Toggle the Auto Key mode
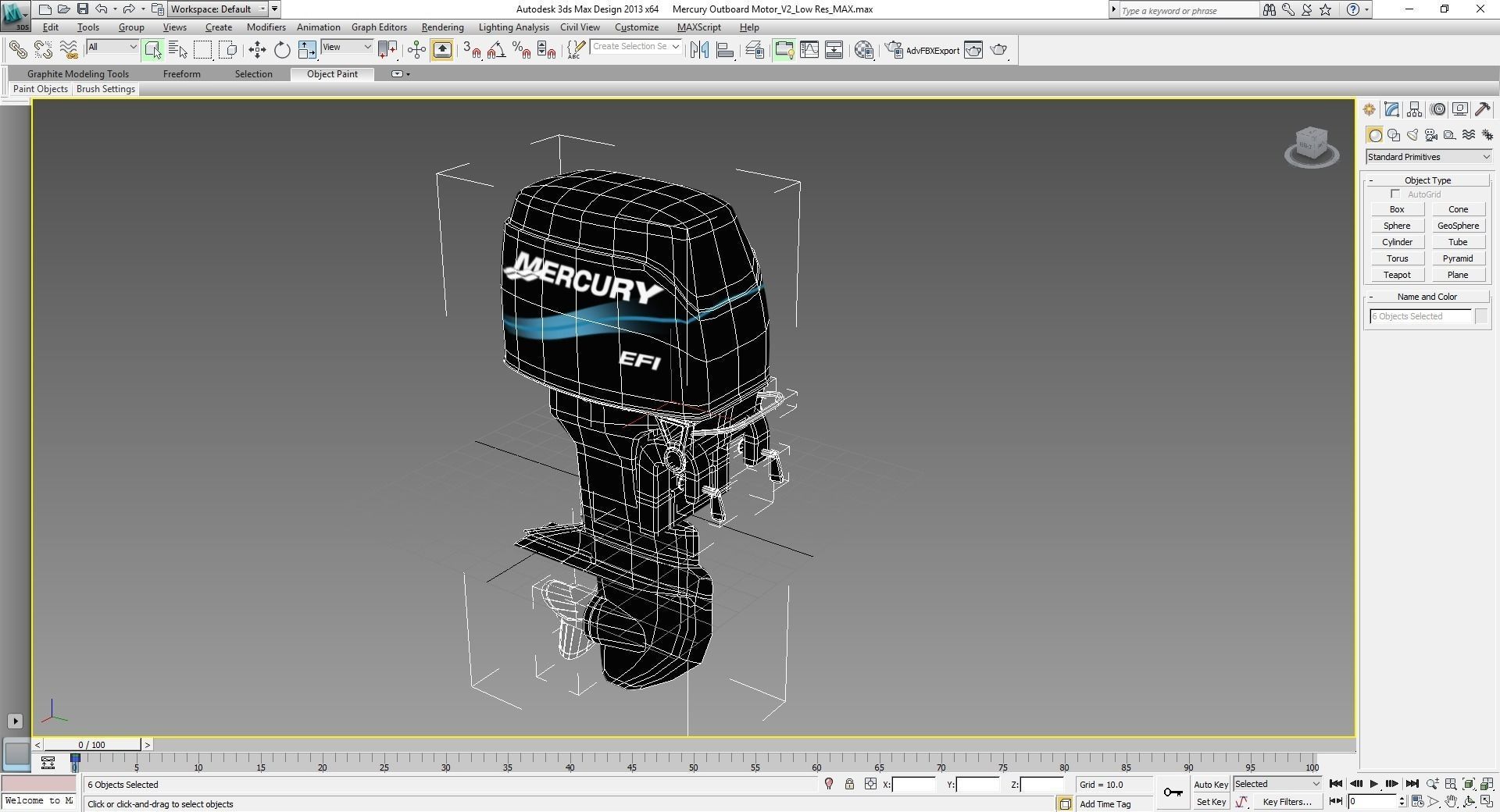Screen dimensions: 1500x812 click(x=1211, y=785)
